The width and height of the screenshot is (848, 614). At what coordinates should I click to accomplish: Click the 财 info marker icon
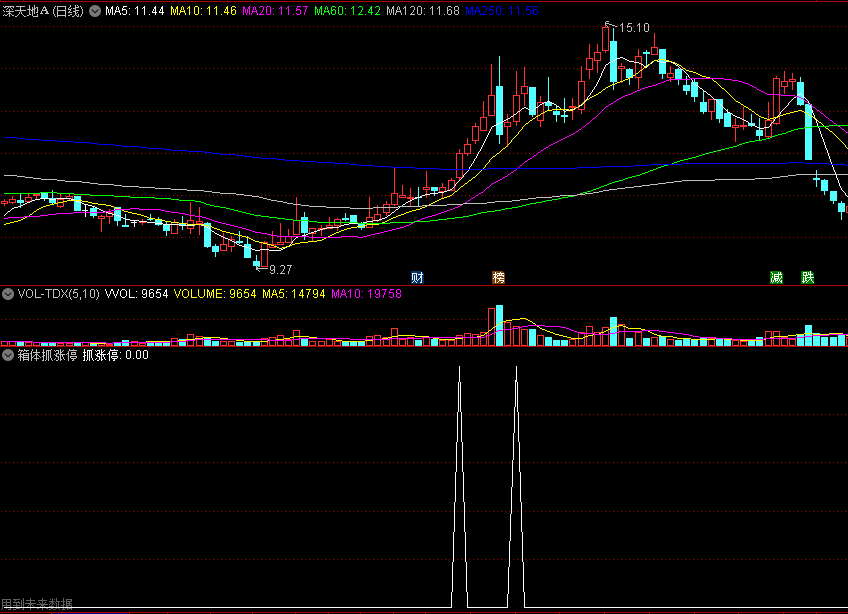coord(417,278)
